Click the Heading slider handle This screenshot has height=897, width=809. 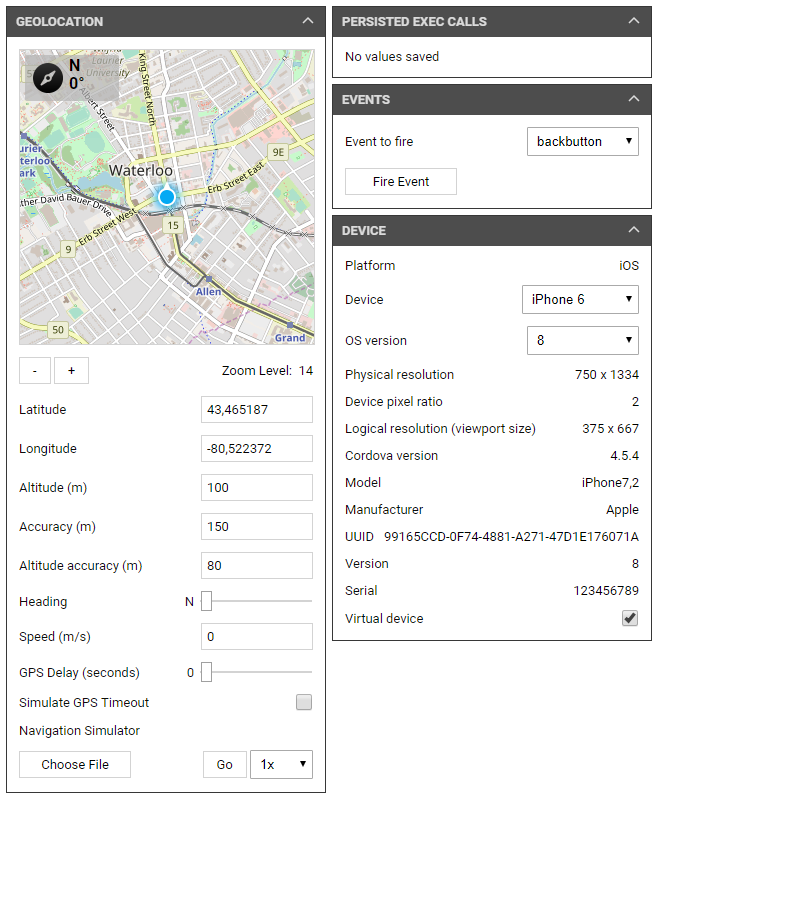pos(207,601)
